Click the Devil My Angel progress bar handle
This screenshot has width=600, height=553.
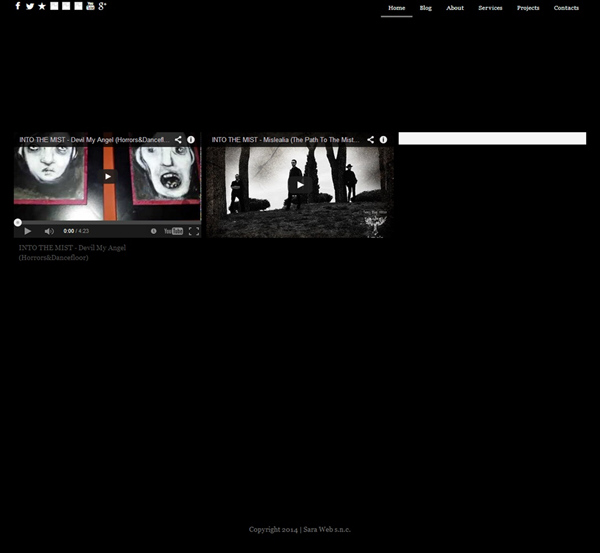(x=18, y=222)
